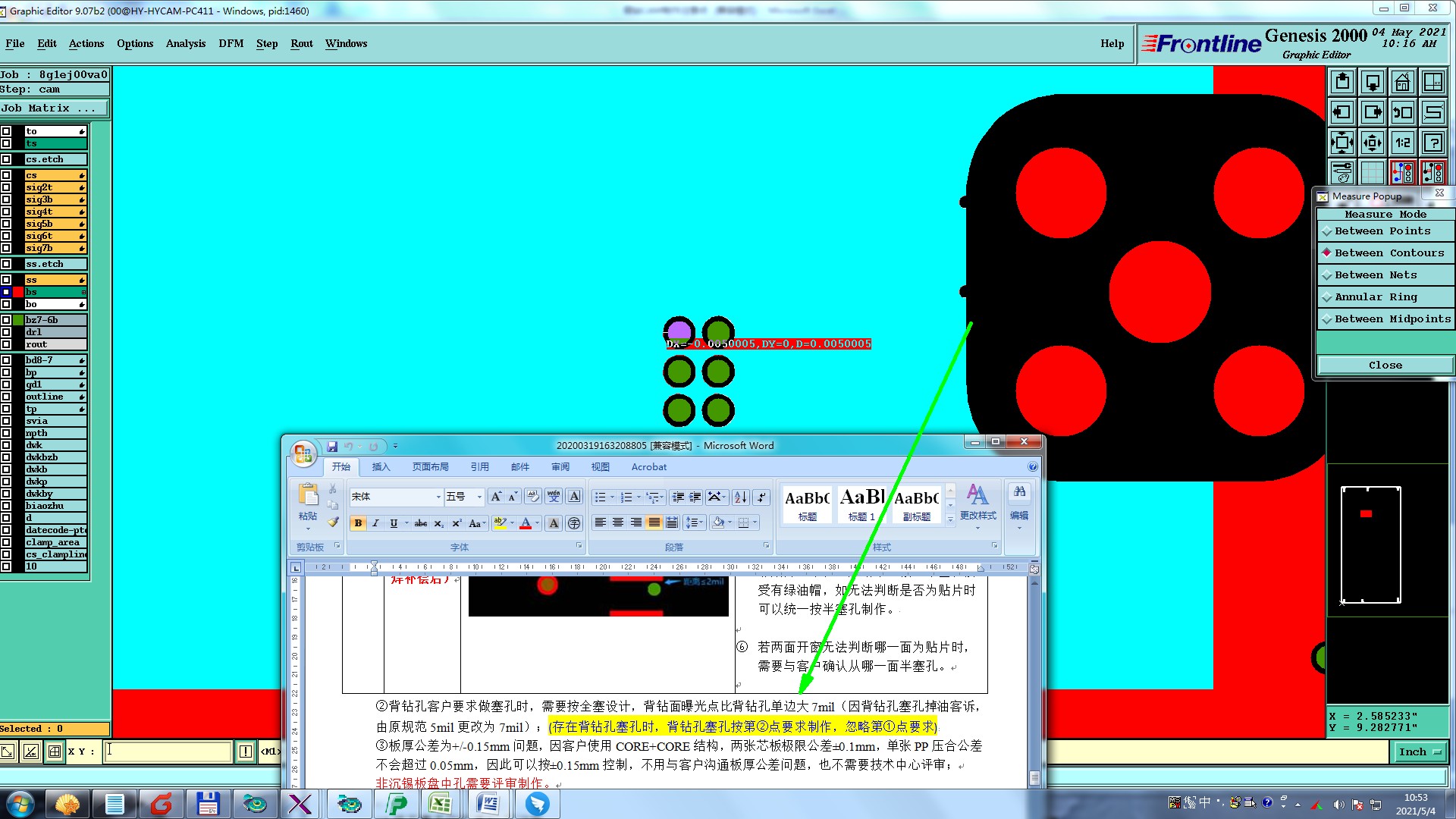
Task: Expand the Word styles gallery arrow
Action: (950, 519)
